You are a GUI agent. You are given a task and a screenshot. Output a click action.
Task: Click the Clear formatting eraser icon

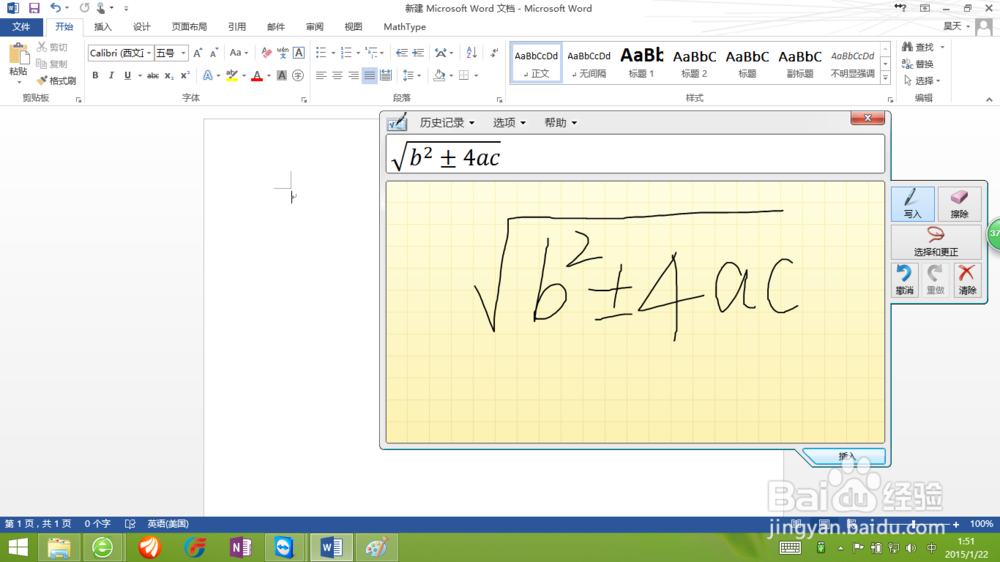pos(267,53)
